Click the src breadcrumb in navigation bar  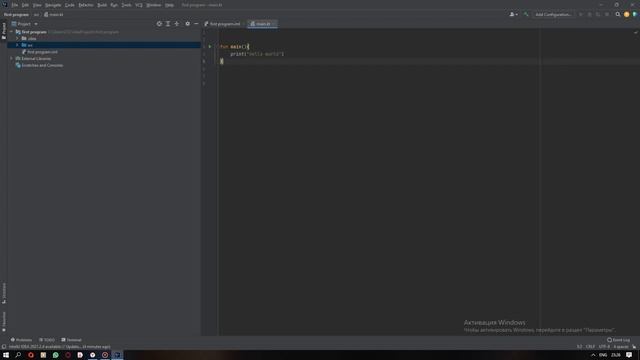click(x=36, y=14)
